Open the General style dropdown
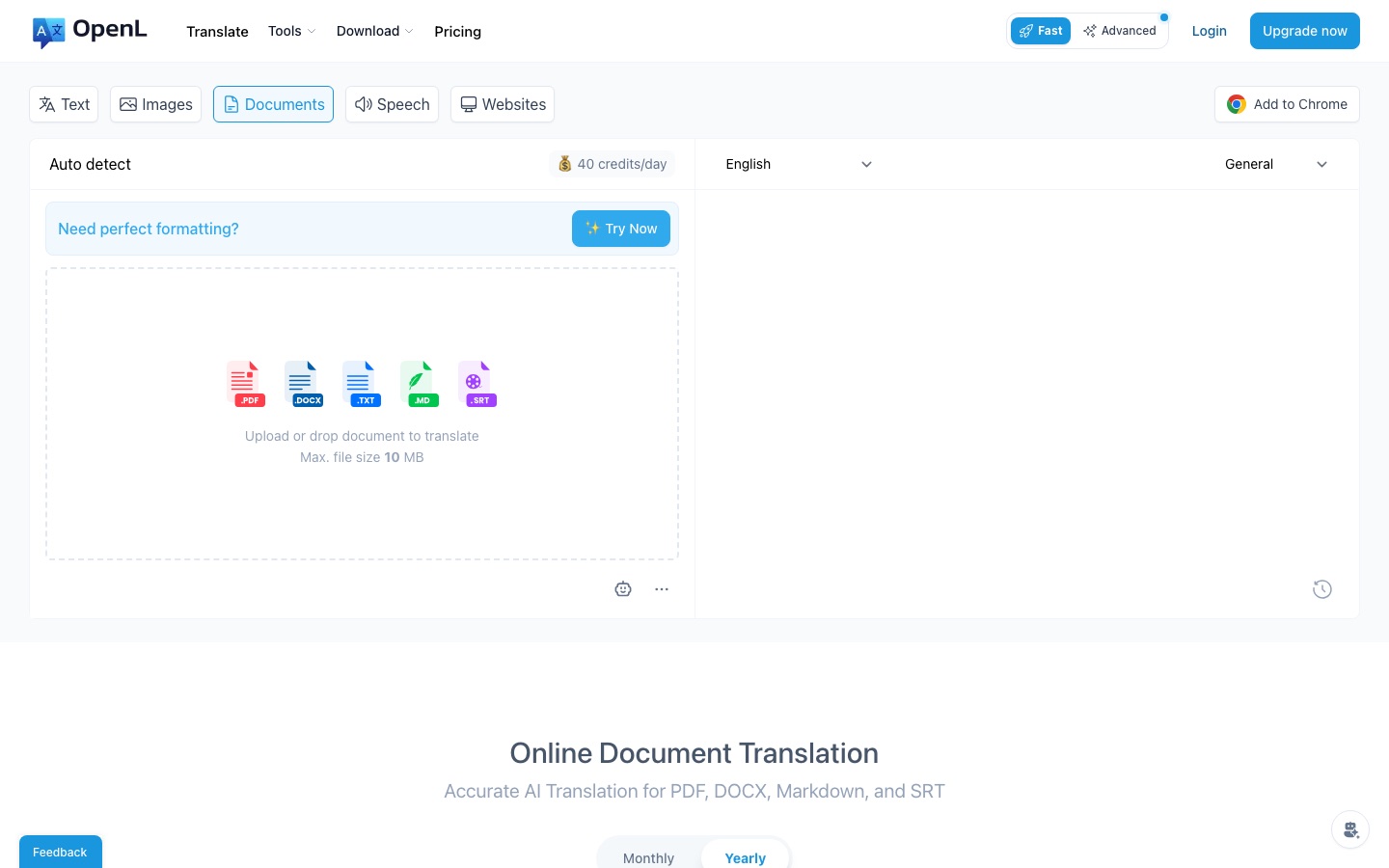This screenshot has width=1389, height=868. pos(1276,164)
